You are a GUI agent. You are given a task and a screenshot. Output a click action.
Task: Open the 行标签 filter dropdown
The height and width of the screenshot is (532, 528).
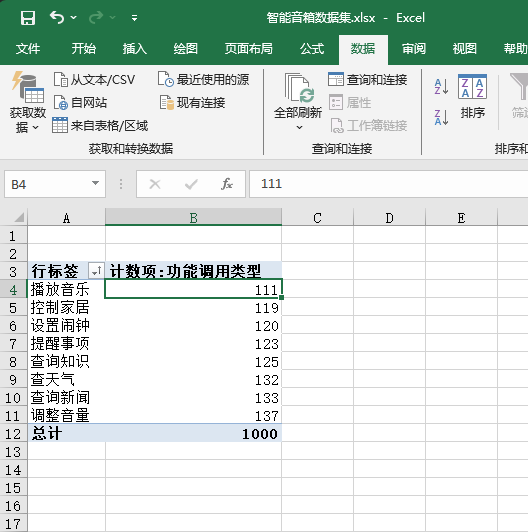pyautogui.click(x=96, y=271)
